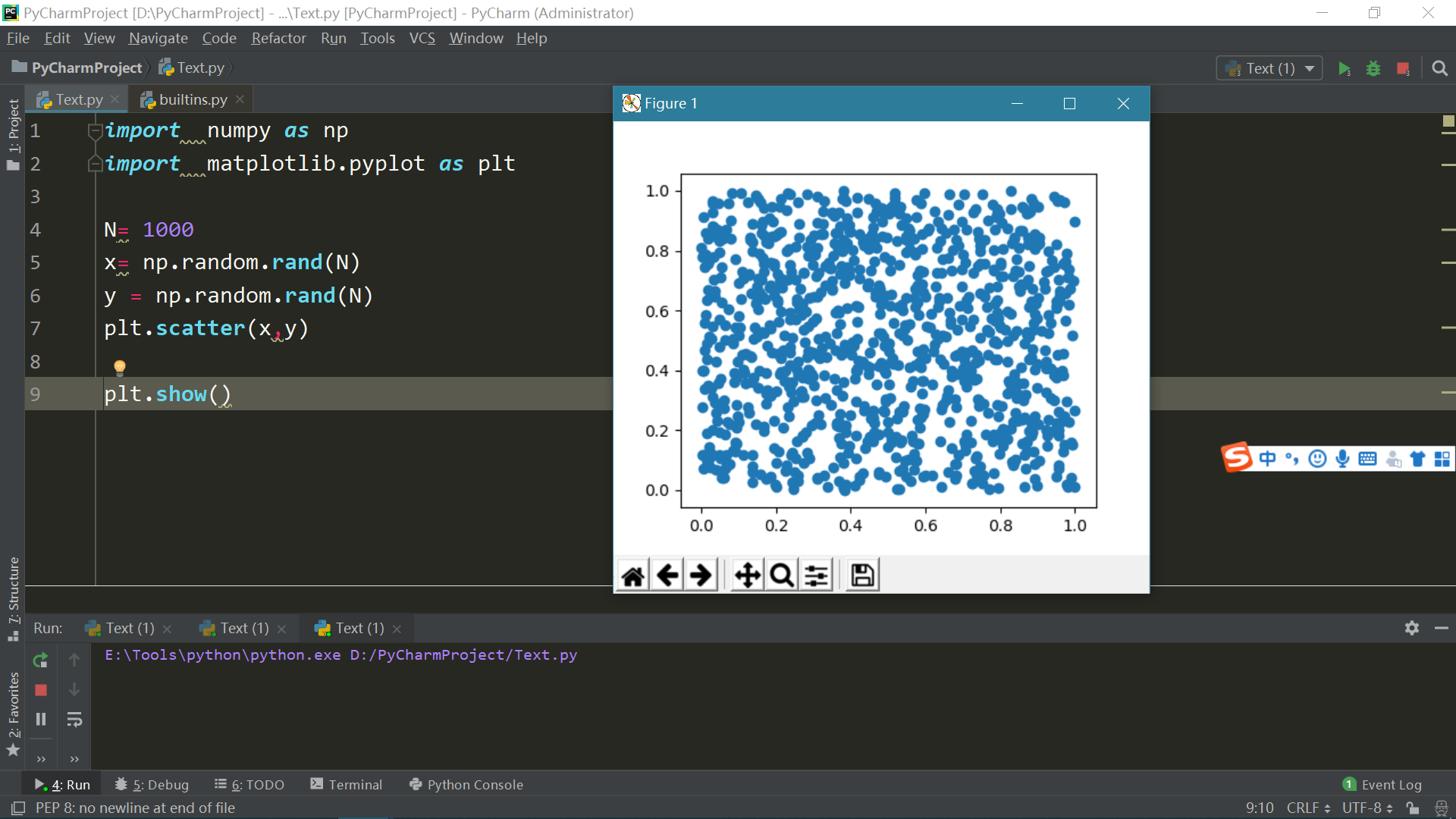Viewport: 1456px width, 819px height.
Task: Click the Terminal tab in the bottom panel
Action: (354, 784)
